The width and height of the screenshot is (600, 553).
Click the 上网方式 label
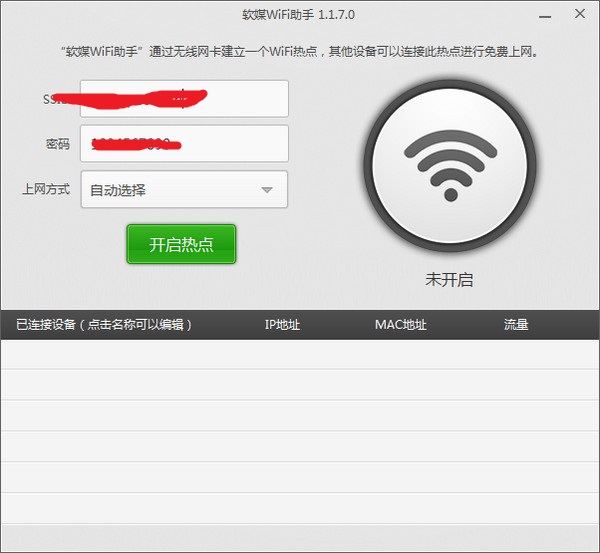tap(46, 189)
